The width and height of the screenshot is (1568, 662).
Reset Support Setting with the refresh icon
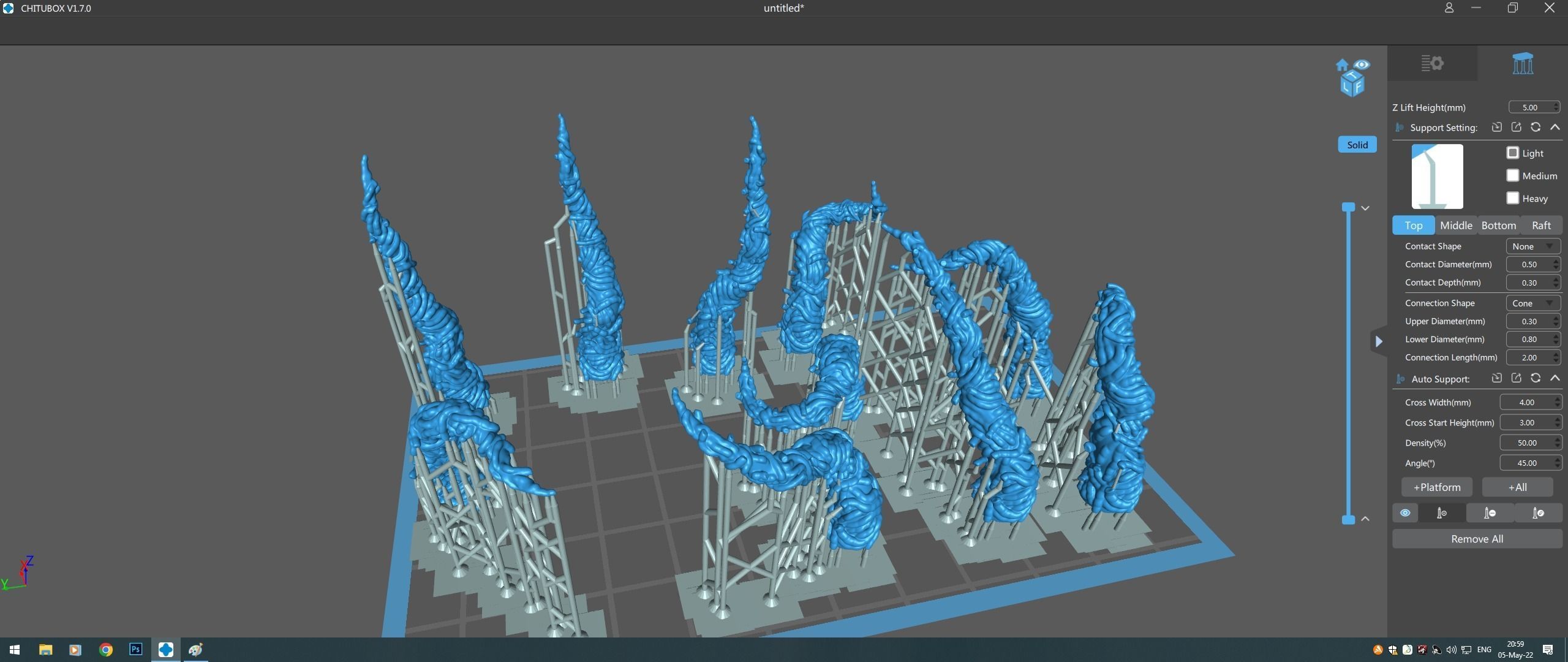tap(1536, 127)
